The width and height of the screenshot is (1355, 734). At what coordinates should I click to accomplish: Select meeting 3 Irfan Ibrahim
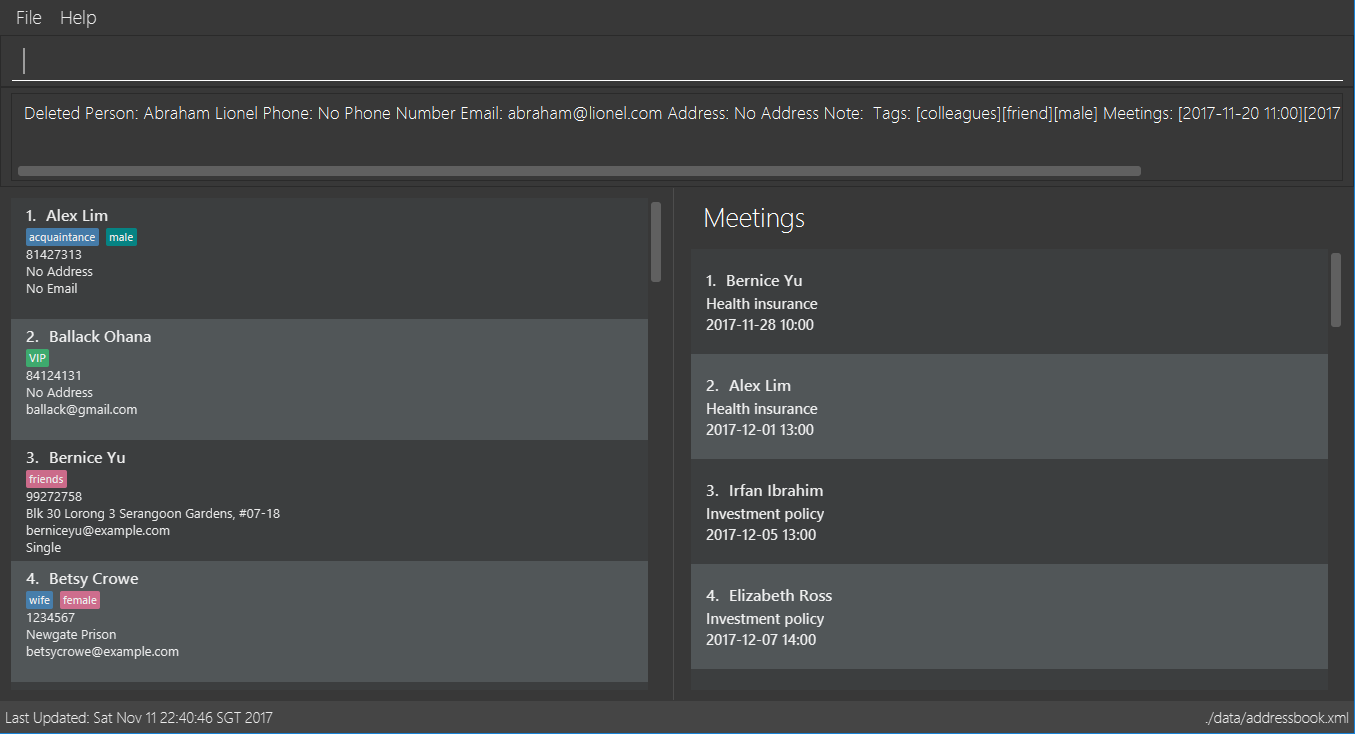pos(1009,512)
